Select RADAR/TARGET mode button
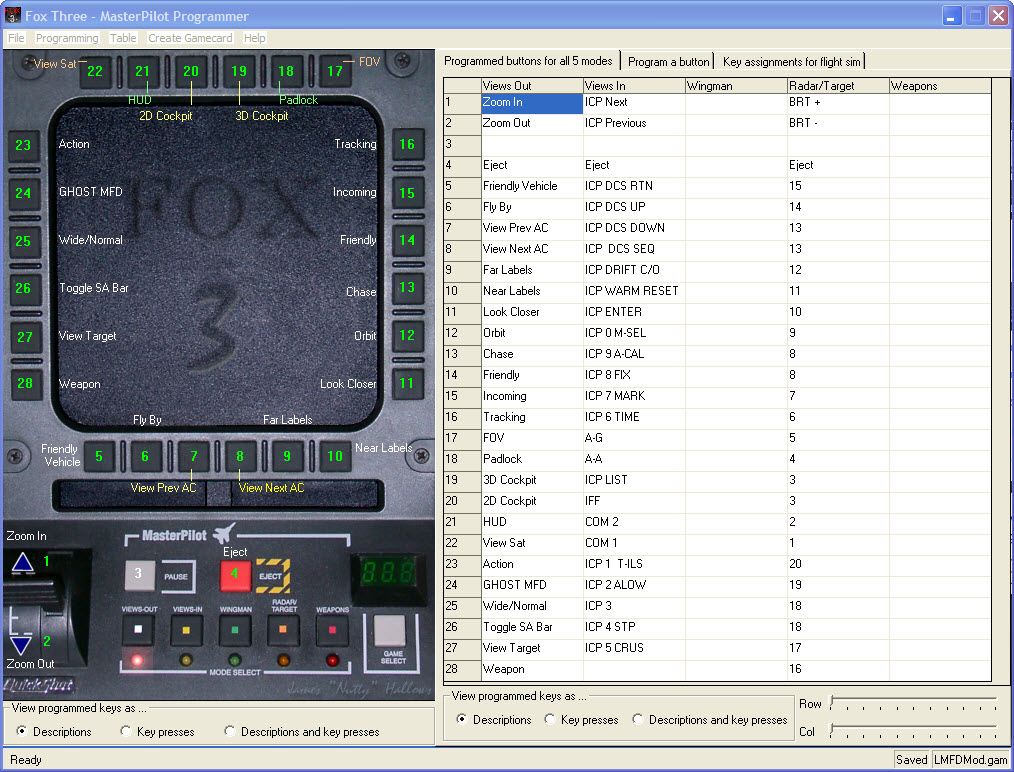1014x772 pixels. click(283, 630)
